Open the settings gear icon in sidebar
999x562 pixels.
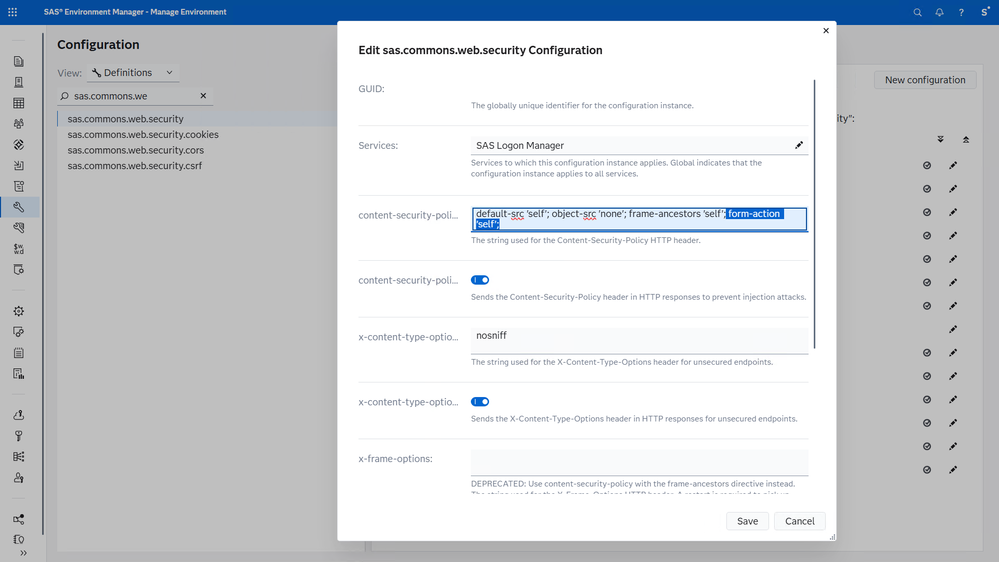click(x=18, y=311)
